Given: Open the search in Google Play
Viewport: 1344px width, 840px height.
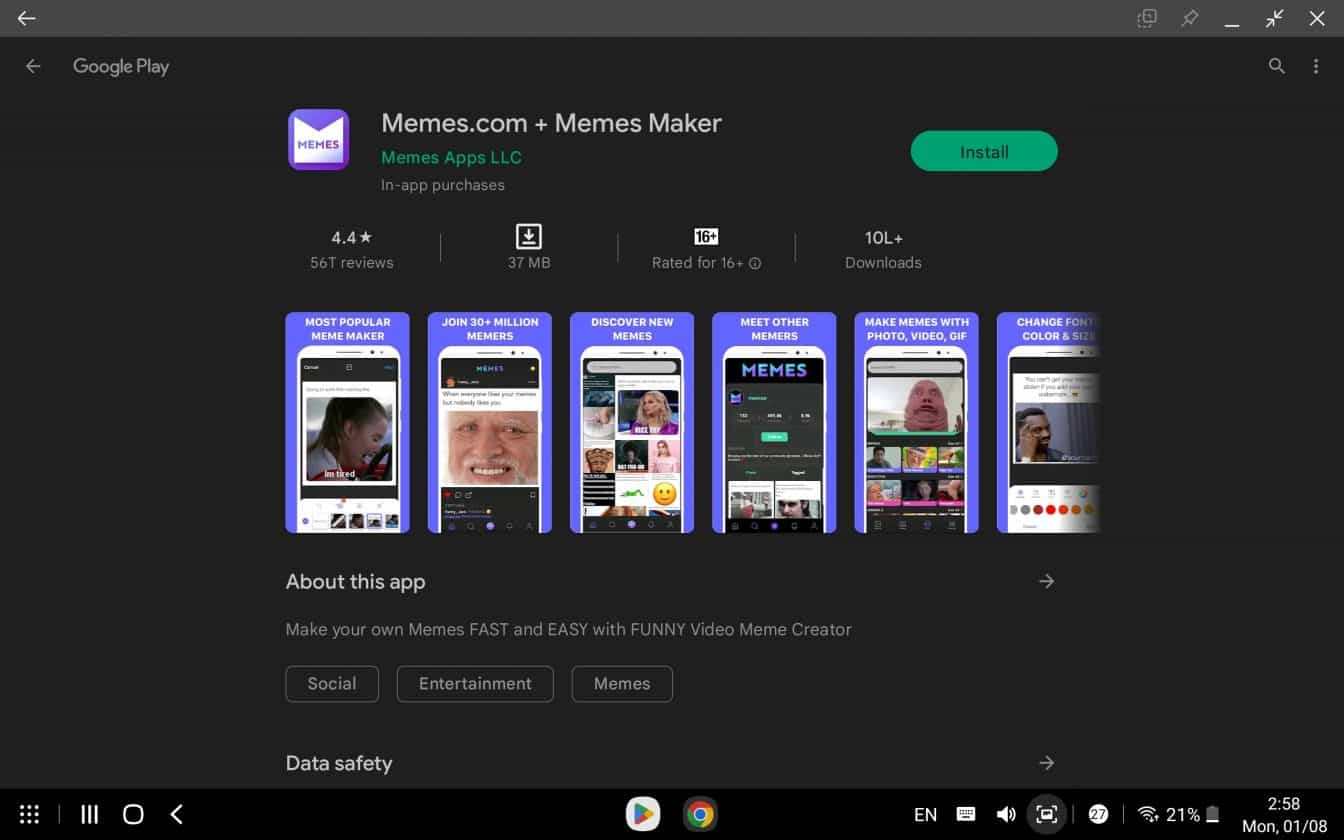Looking at the screenshot, I should [x=1277, y=66].
